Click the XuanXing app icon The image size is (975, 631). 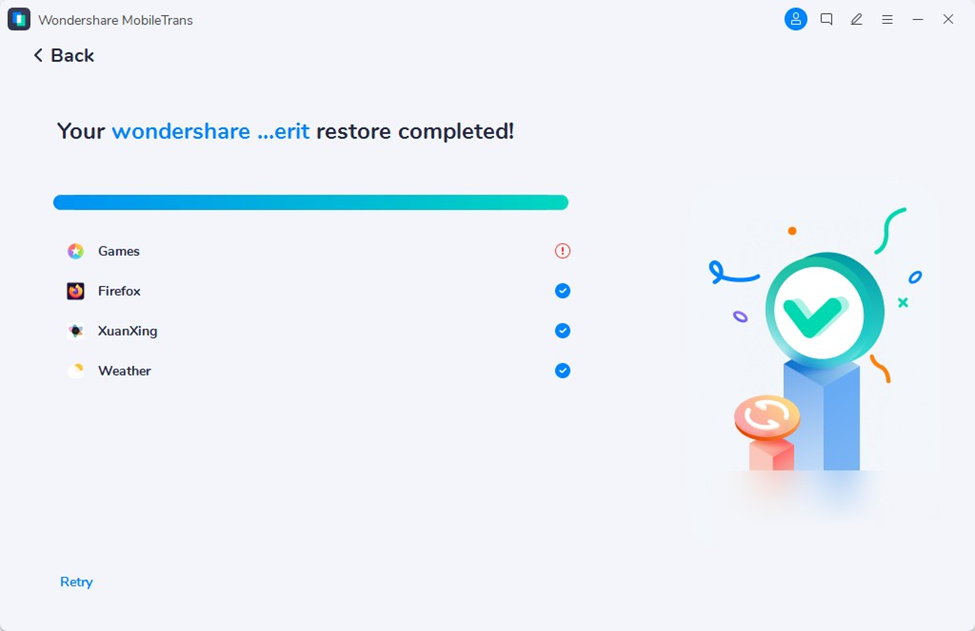click(x=76, y=331)
